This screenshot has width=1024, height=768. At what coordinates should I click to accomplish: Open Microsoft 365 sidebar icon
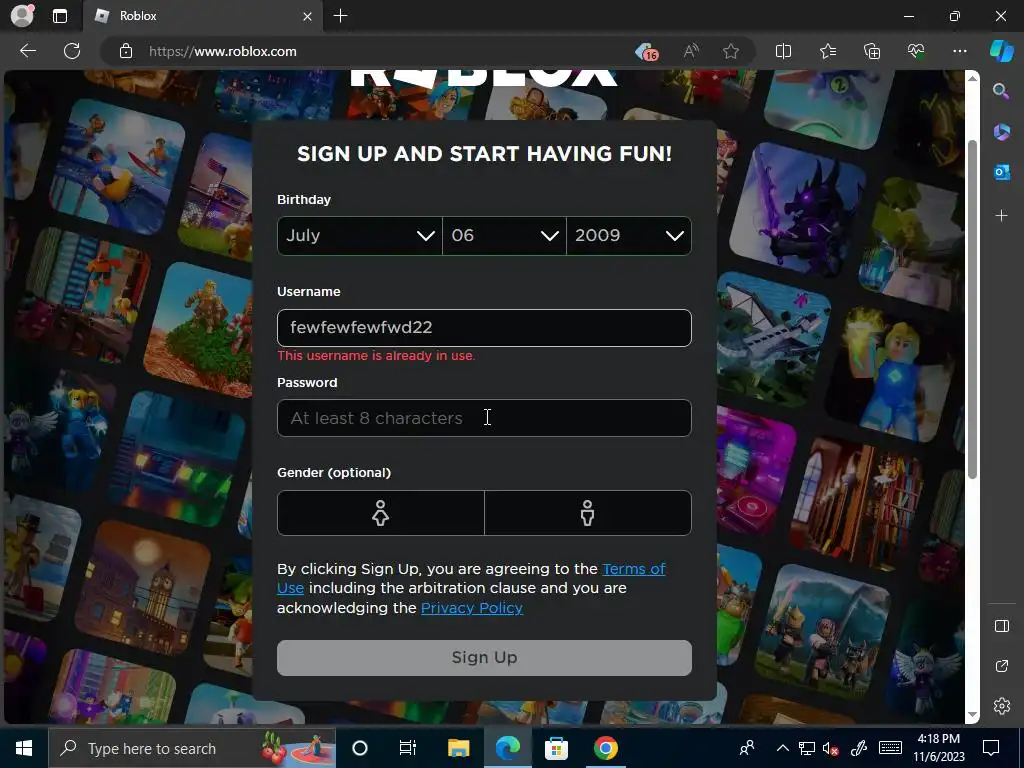pyautogui.click(x=1001, y=132)
